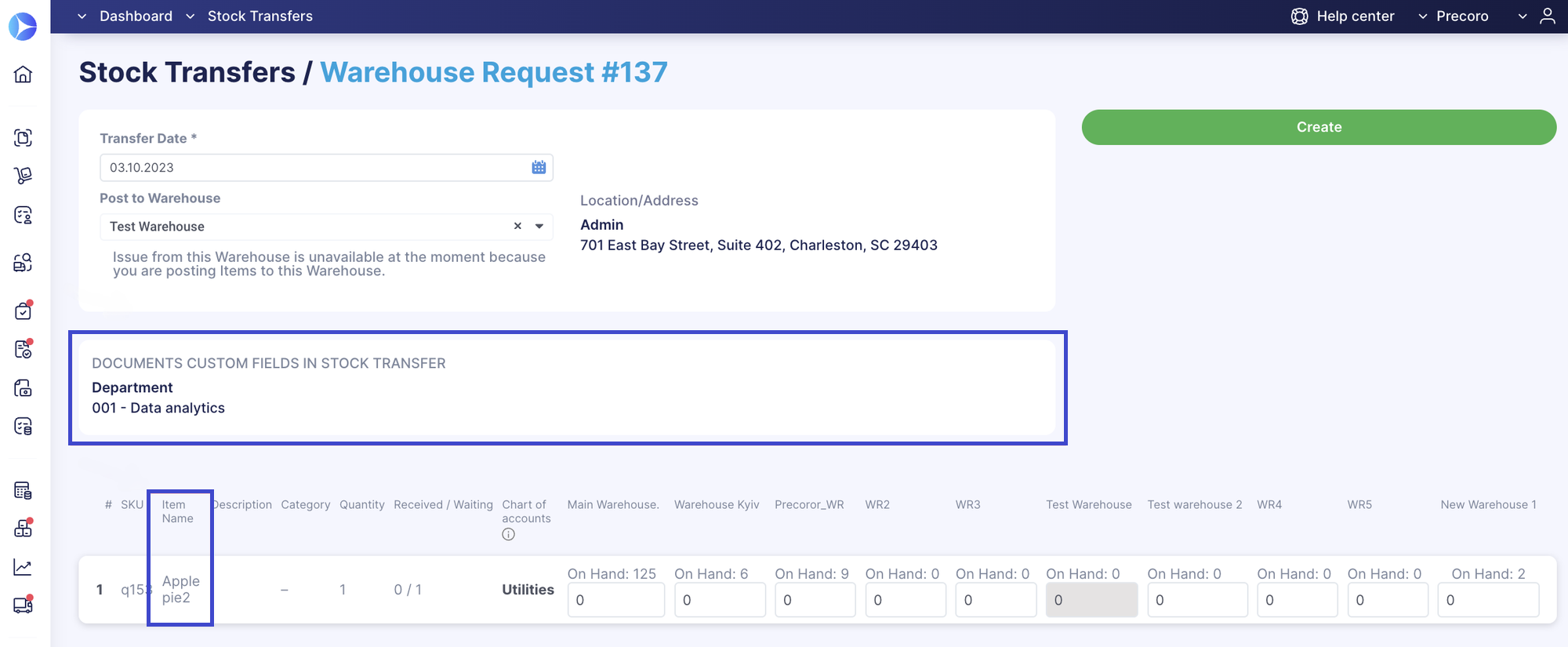This screenshot has width=1568, height=647.
Task: Click 001 - Data analytics department value
Action: tap(158, 408)
